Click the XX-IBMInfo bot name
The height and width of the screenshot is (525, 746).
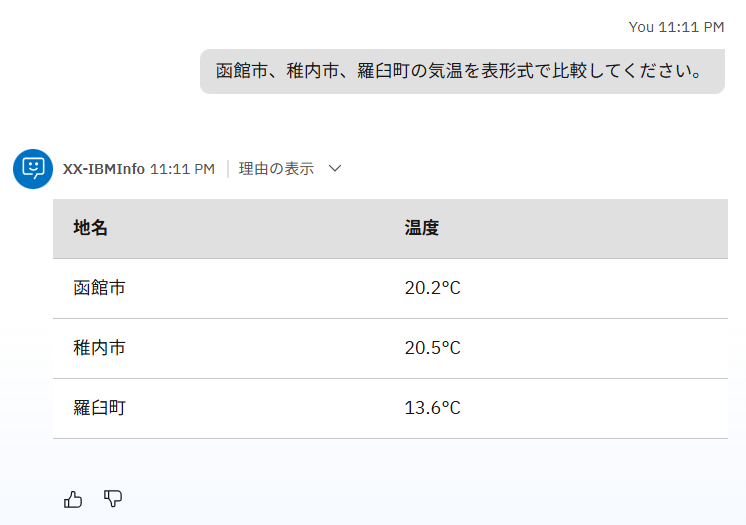[103, 169]
